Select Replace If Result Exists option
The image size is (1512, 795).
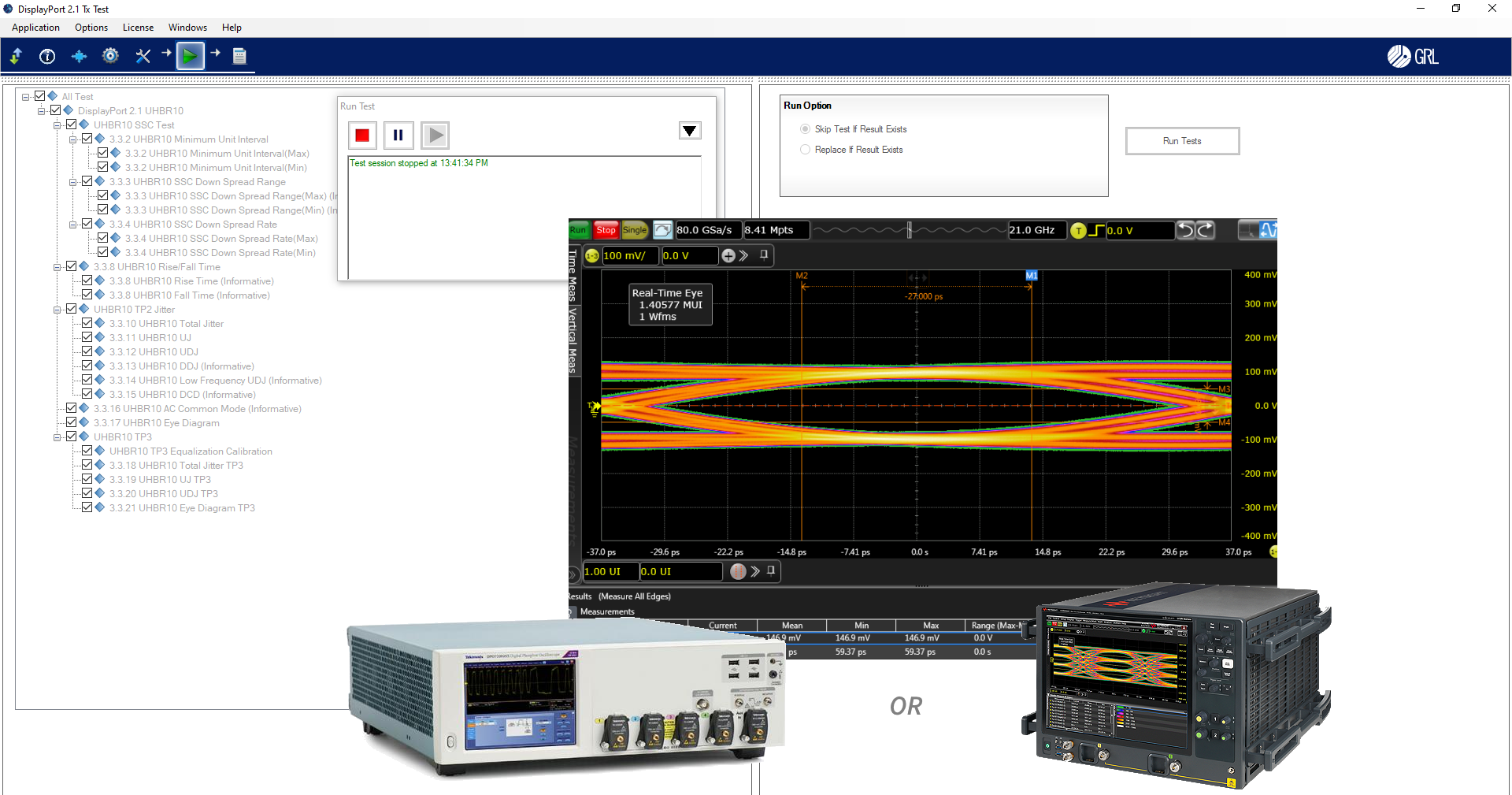pos(806,149)
